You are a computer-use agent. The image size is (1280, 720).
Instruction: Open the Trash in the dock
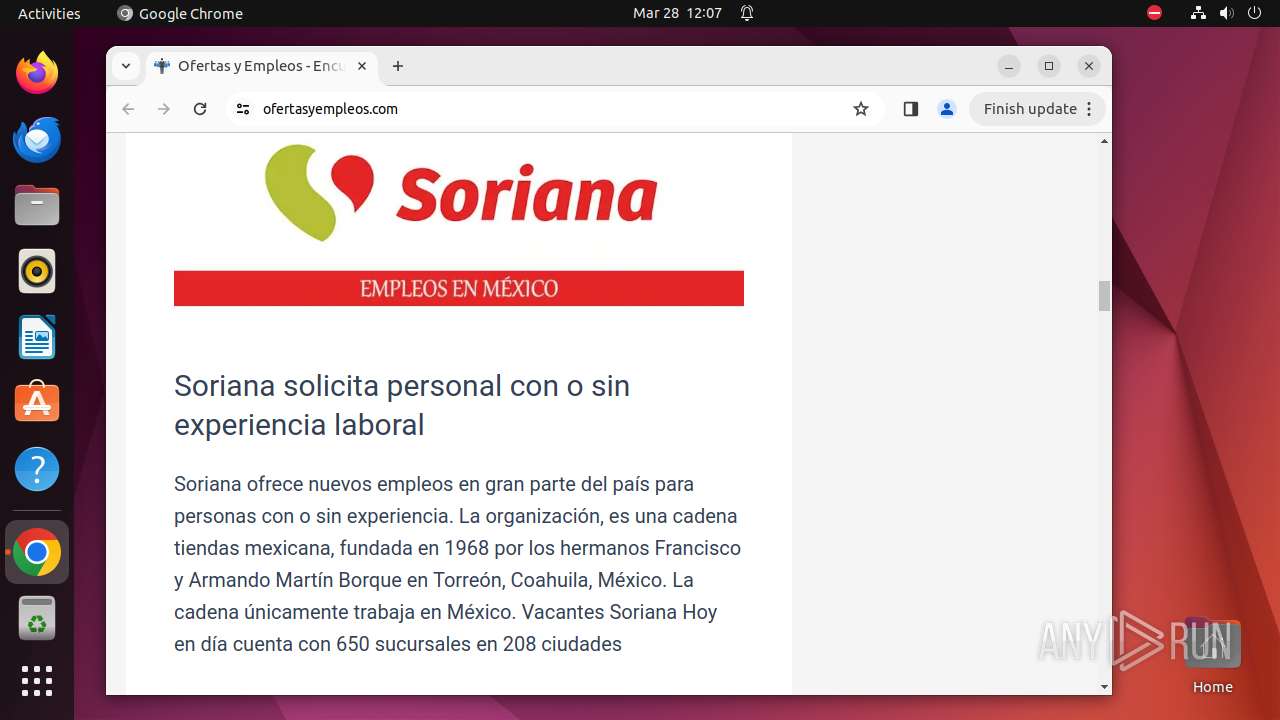pyautogui.click(x=37, y=618)
